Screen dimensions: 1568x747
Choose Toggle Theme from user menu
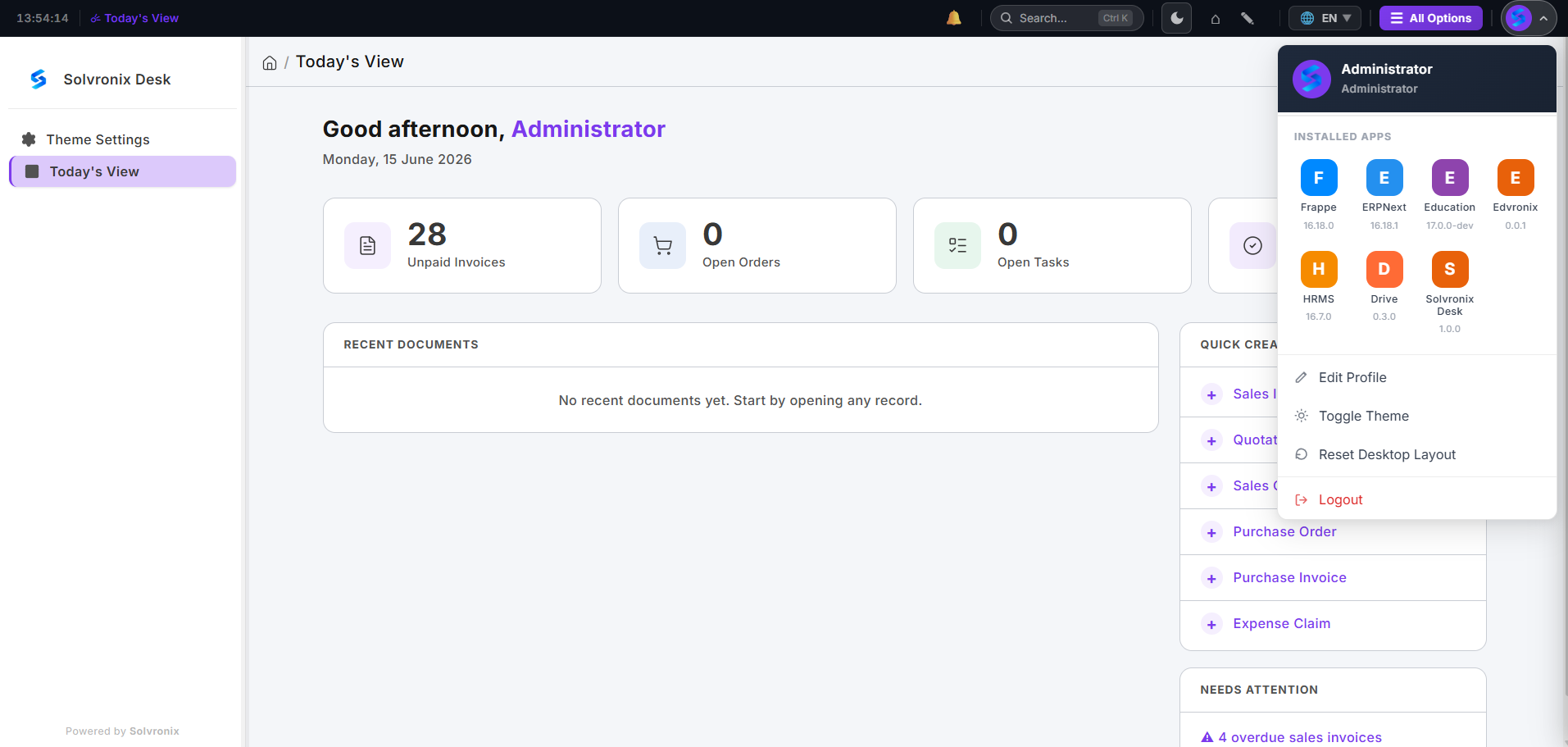pos(1416,416)
